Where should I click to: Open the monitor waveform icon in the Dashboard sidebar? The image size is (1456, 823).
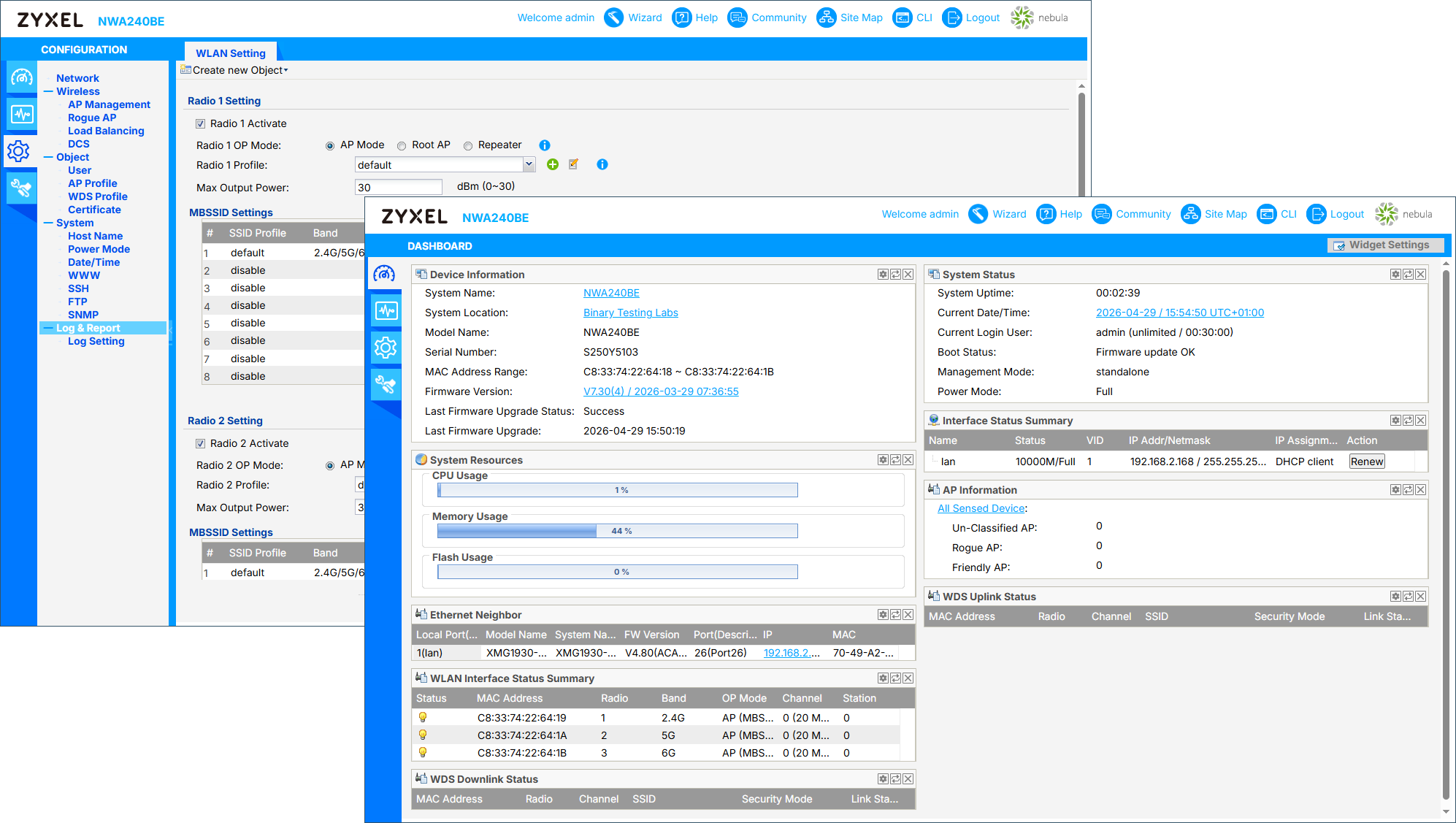click(x=385, y=311)
